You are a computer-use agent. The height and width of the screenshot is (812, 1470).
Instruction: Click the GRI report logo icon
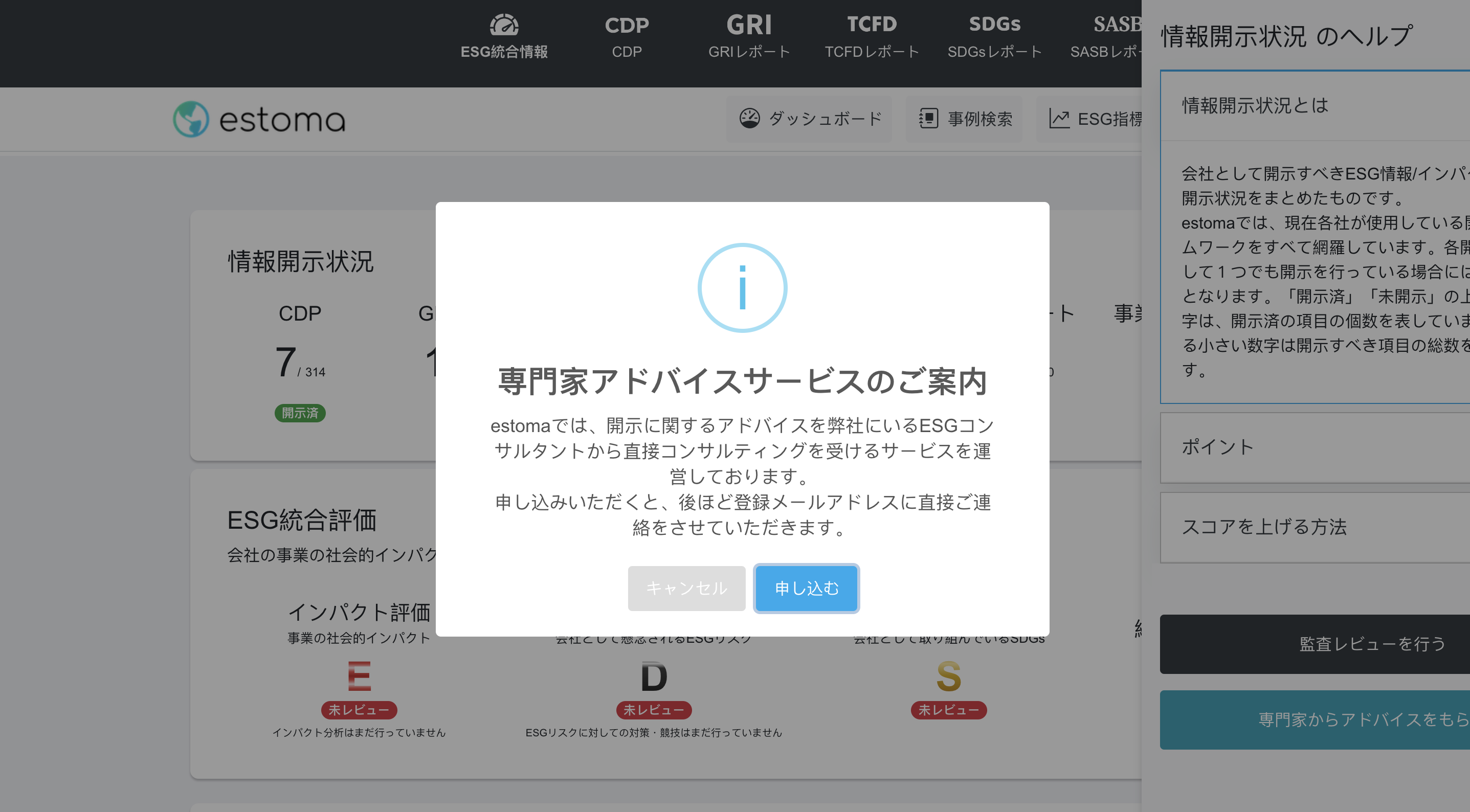(x=749, y=25)
